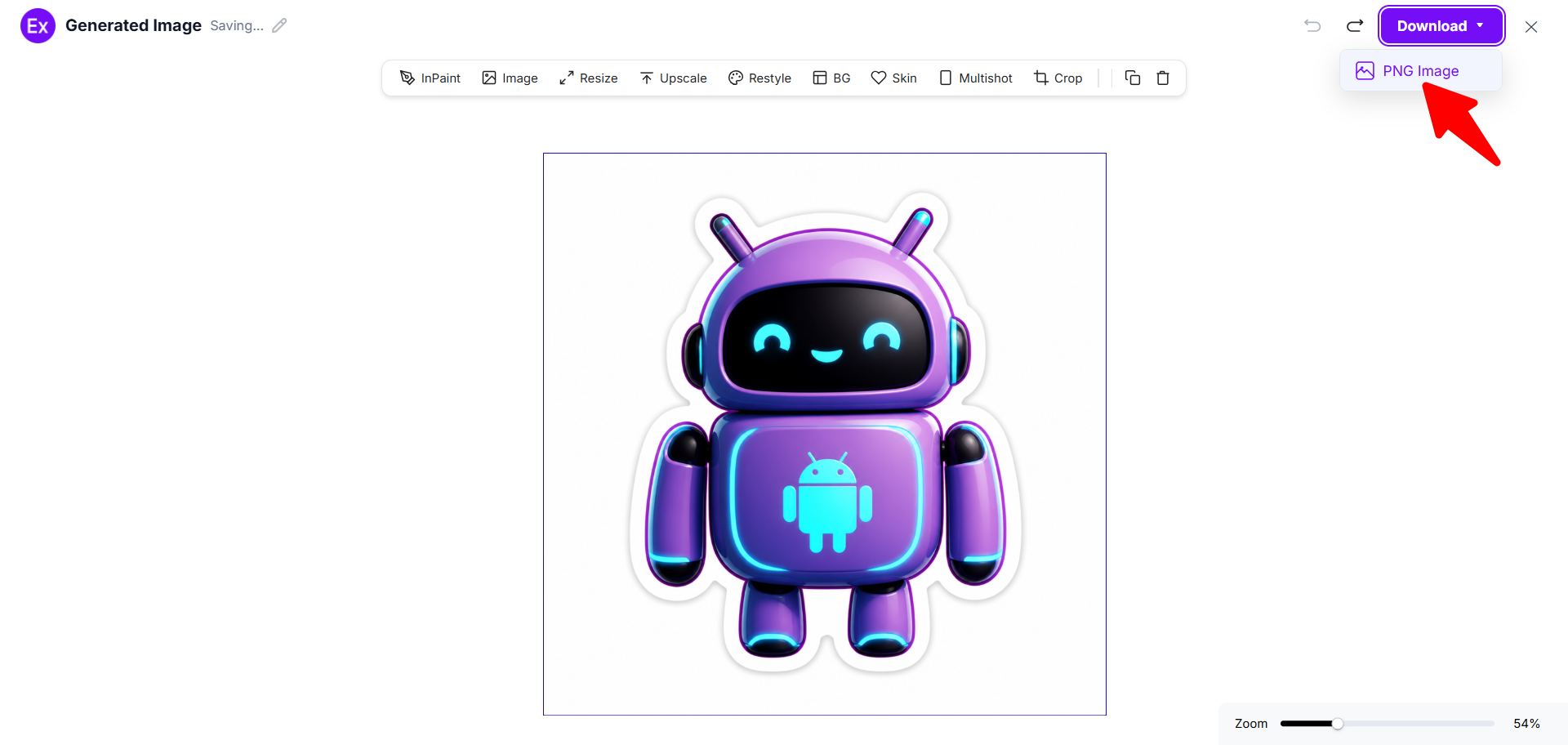The width and height of the screenshot is (1568, 745).
Task: Open the Image tool
Action: pyautogui.click(x=510, y=78)
